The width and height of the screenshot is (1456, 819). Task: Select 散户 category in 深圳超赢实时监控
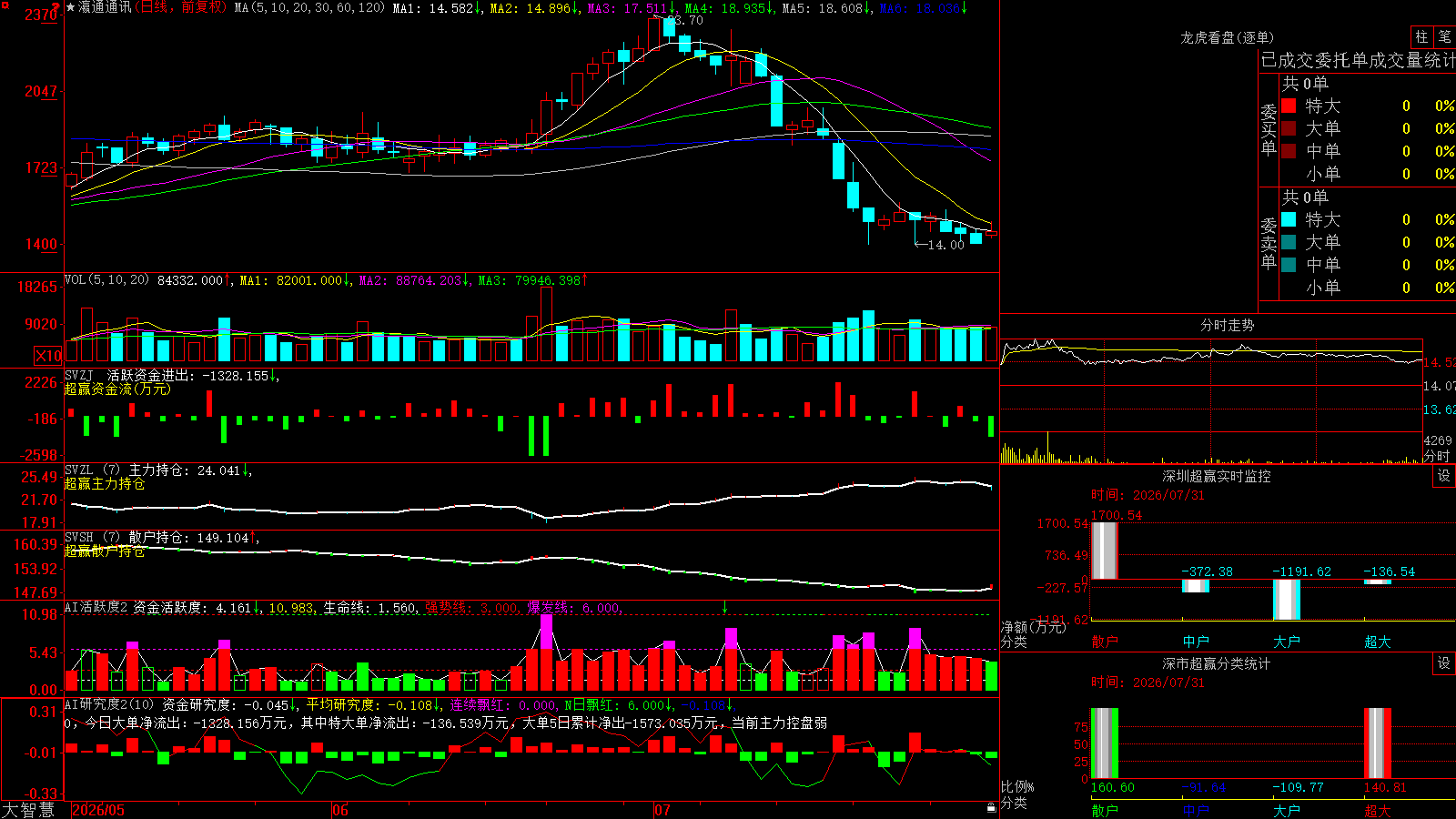coord(1105,642)
